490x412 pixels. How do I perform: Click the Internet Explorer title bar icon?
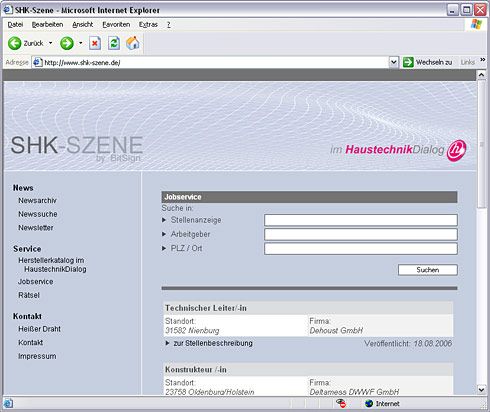point(8,10)
